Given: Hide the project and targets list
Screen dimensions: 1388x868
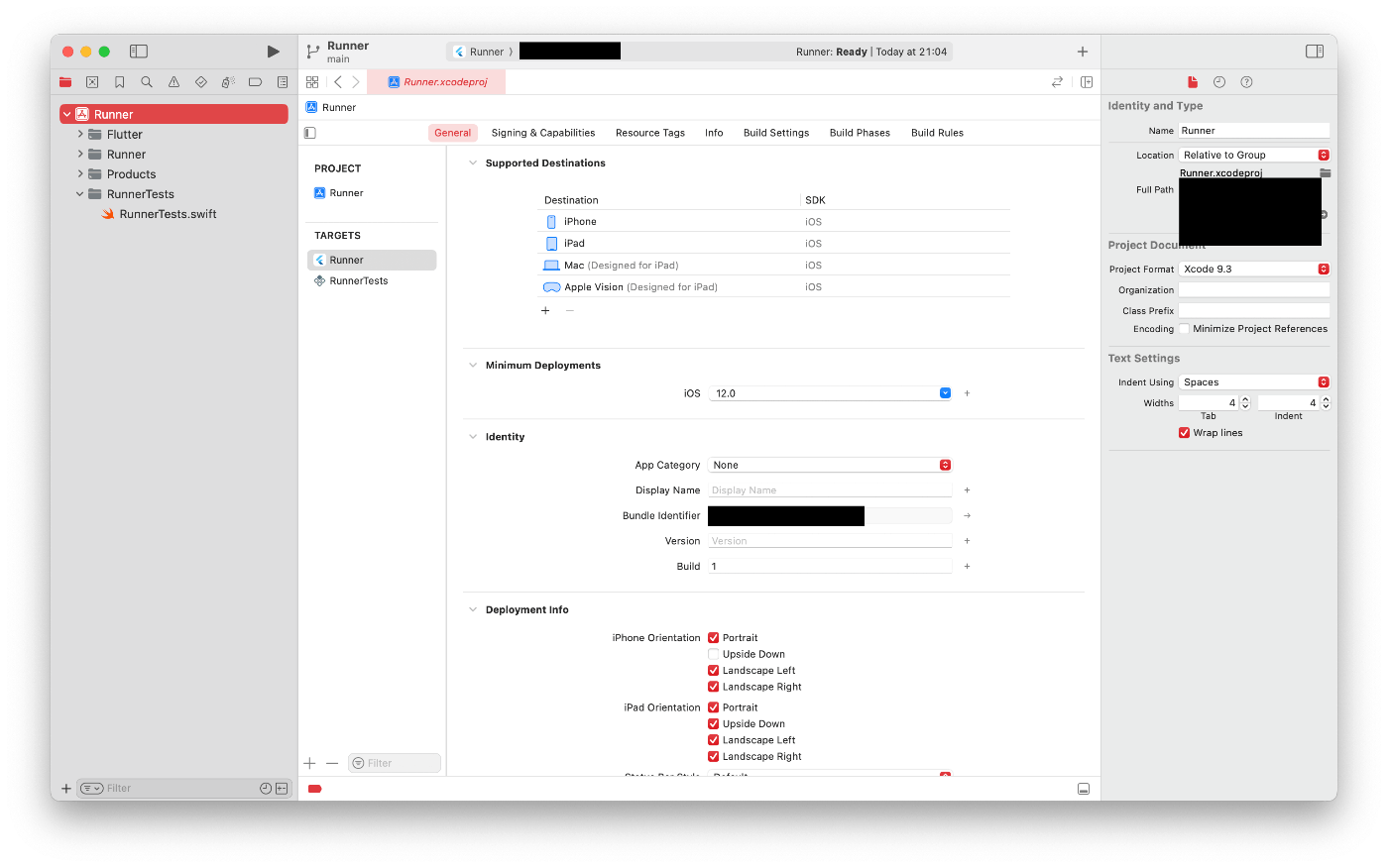Looking at the screenshot, I should pyautogui.click(x=310, y=133).
